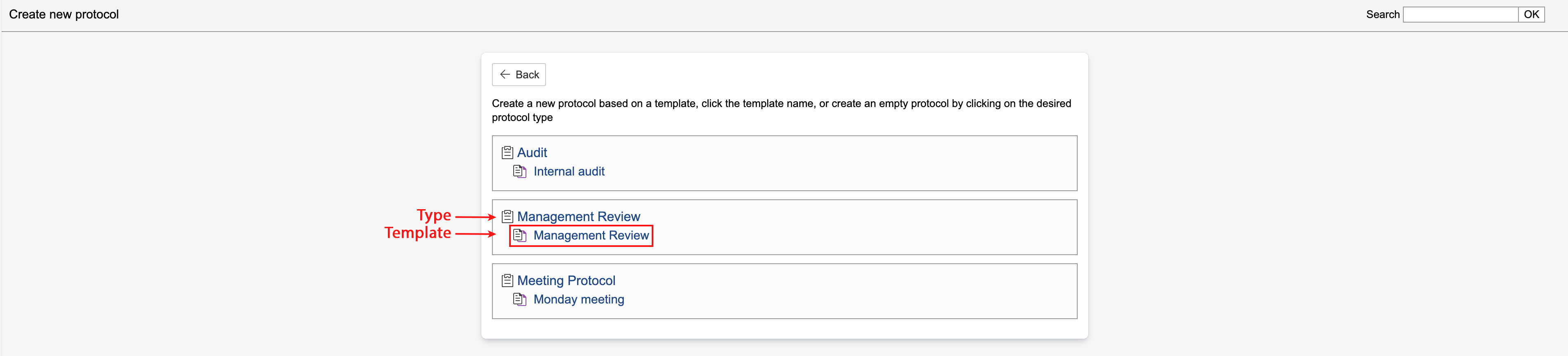This screenshot has height=356, width=1568.
Task: Create an empty Meeting Protocol type
Action: click(566, 281)
